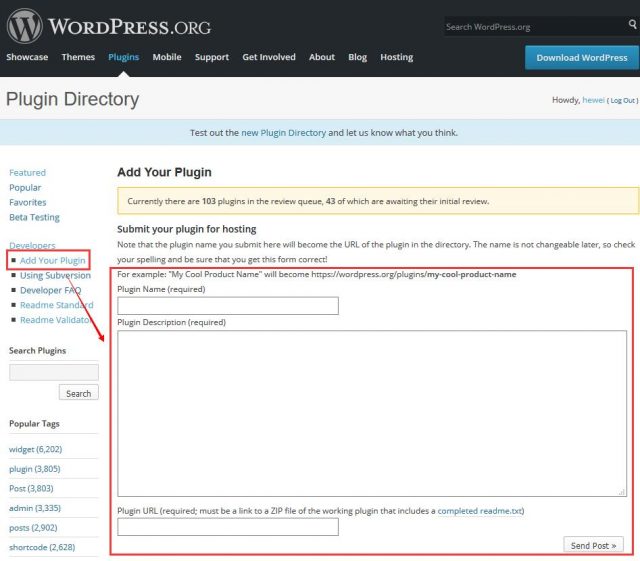Go to the Mobile menu item
The width and height of the screenshot is (640, 561).
coord(167,57)
